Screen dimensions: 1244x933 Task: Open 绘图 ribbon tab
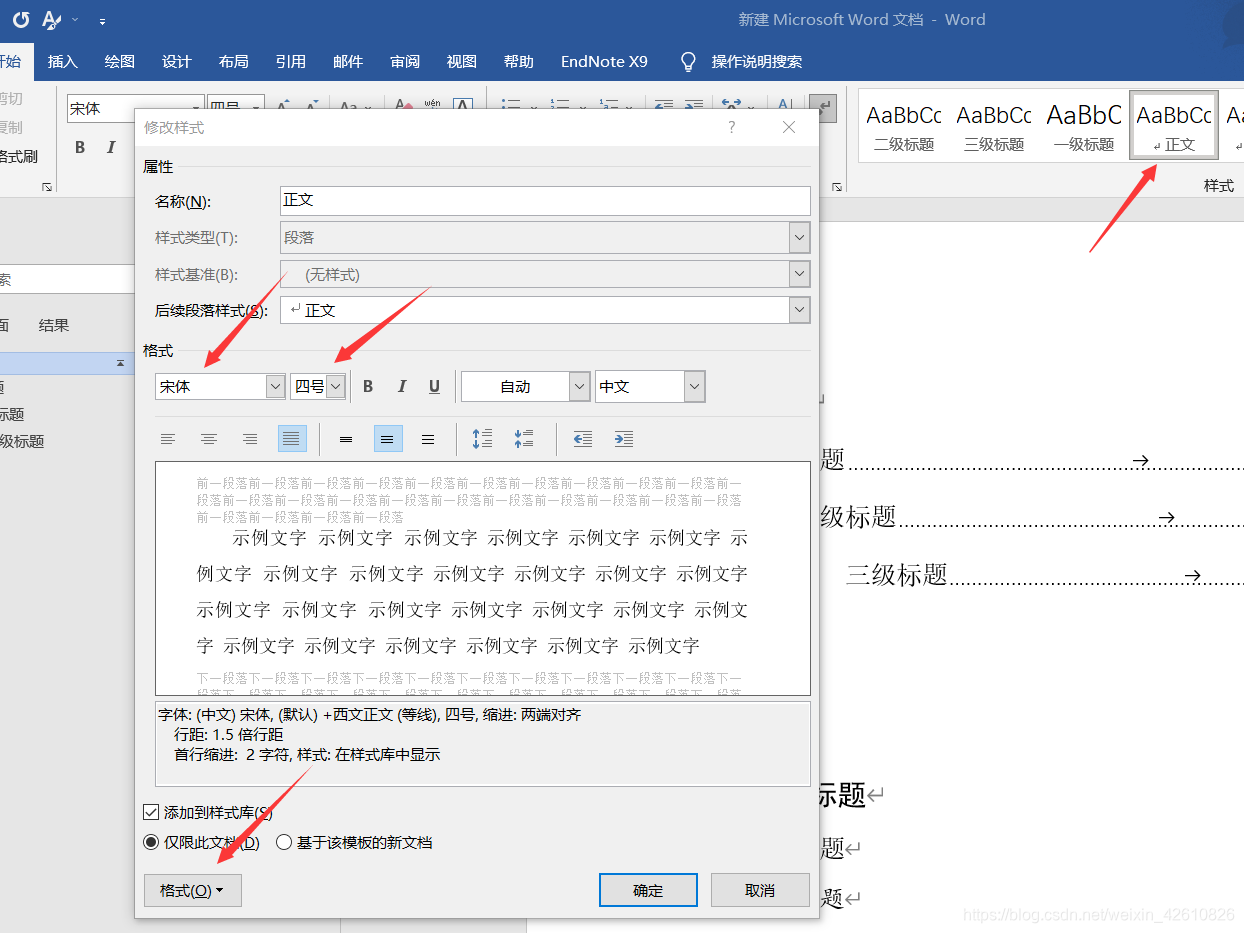click(119, 62)
